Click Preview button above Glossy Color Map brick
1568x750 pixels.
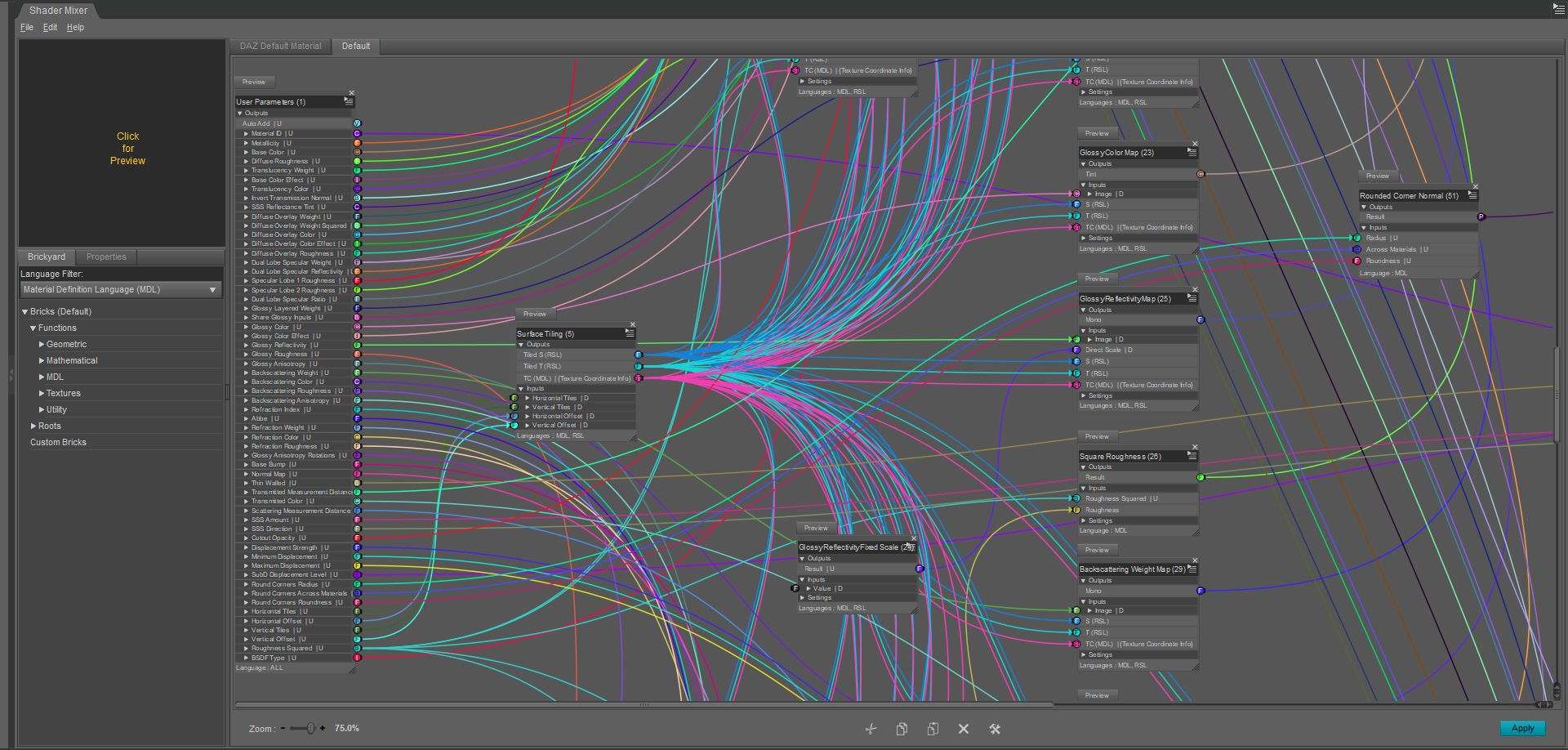(1098, 133)
